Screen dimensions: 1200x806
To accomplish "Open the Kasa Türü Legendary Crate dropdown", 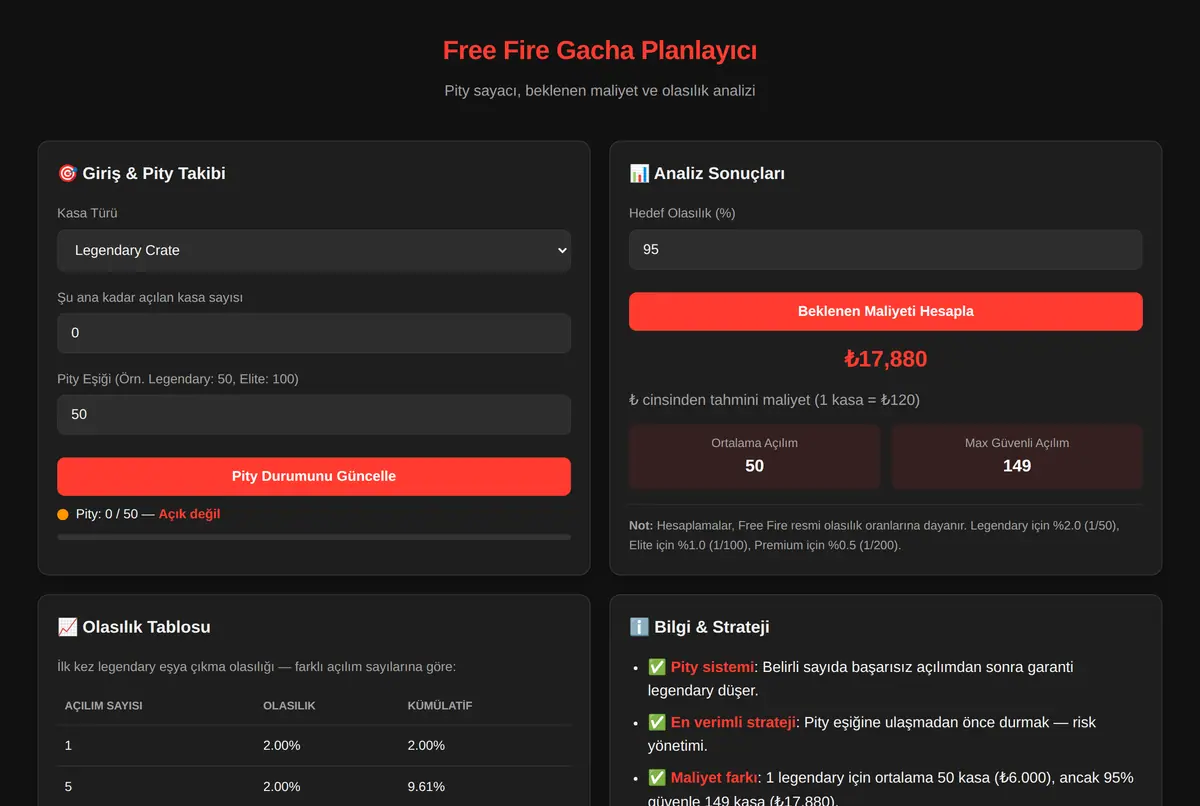I will point(314,250).
